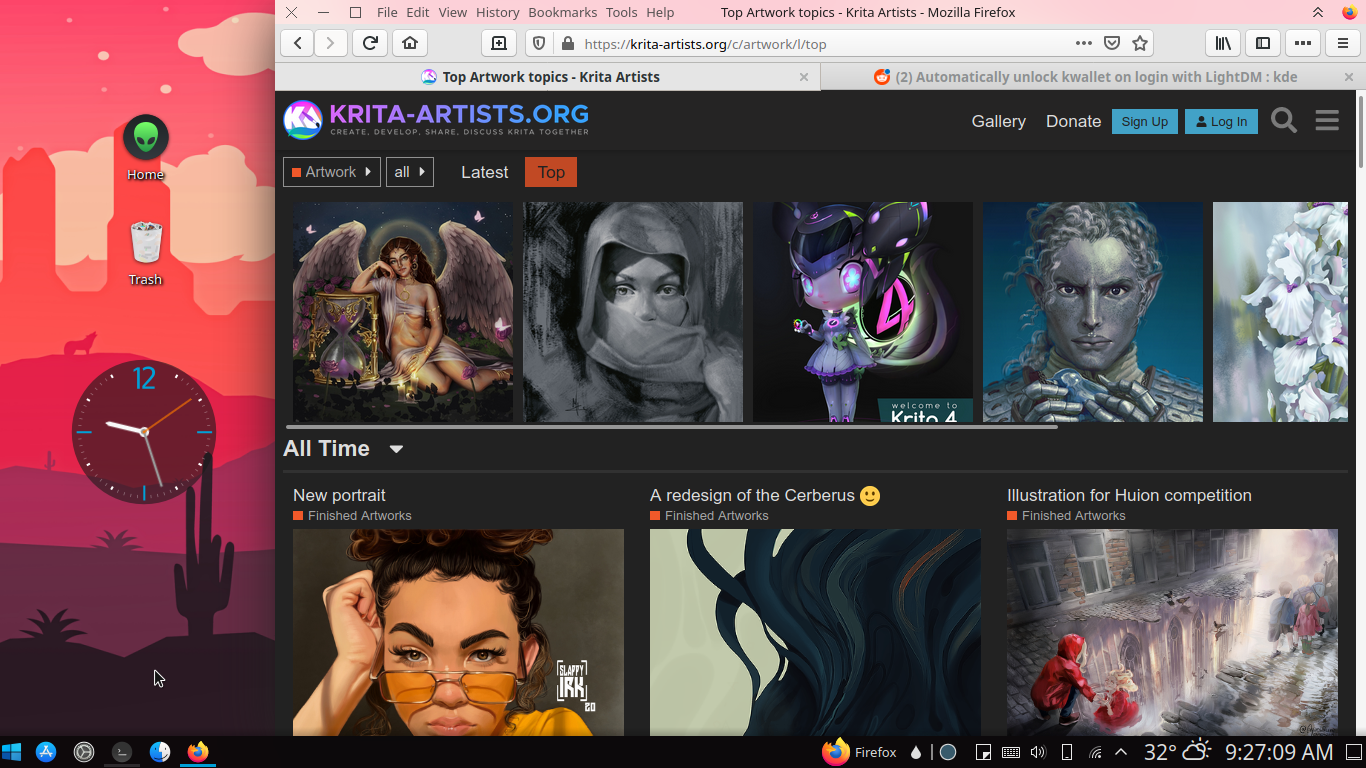View site security padlock info
Viewport: 1366px width, 768px height.
click(x=568, y=43)
